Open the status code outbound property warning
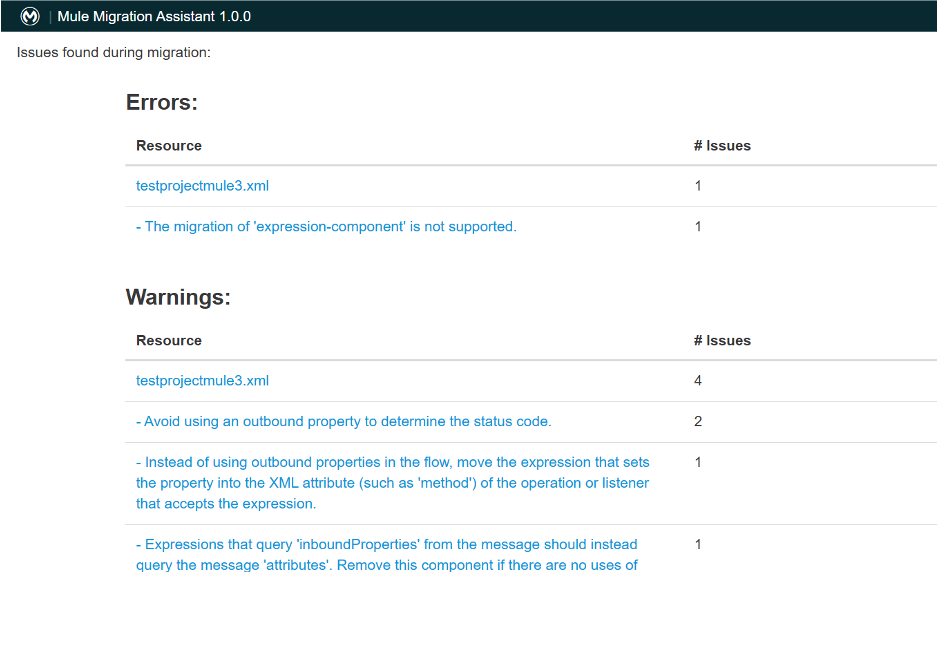This screenshot has height=661, width=938. coord(343,422)
